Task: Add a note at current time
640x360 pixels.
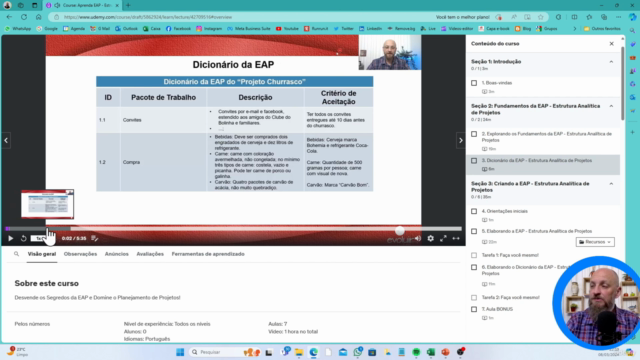Action: (x=95, y=238)
